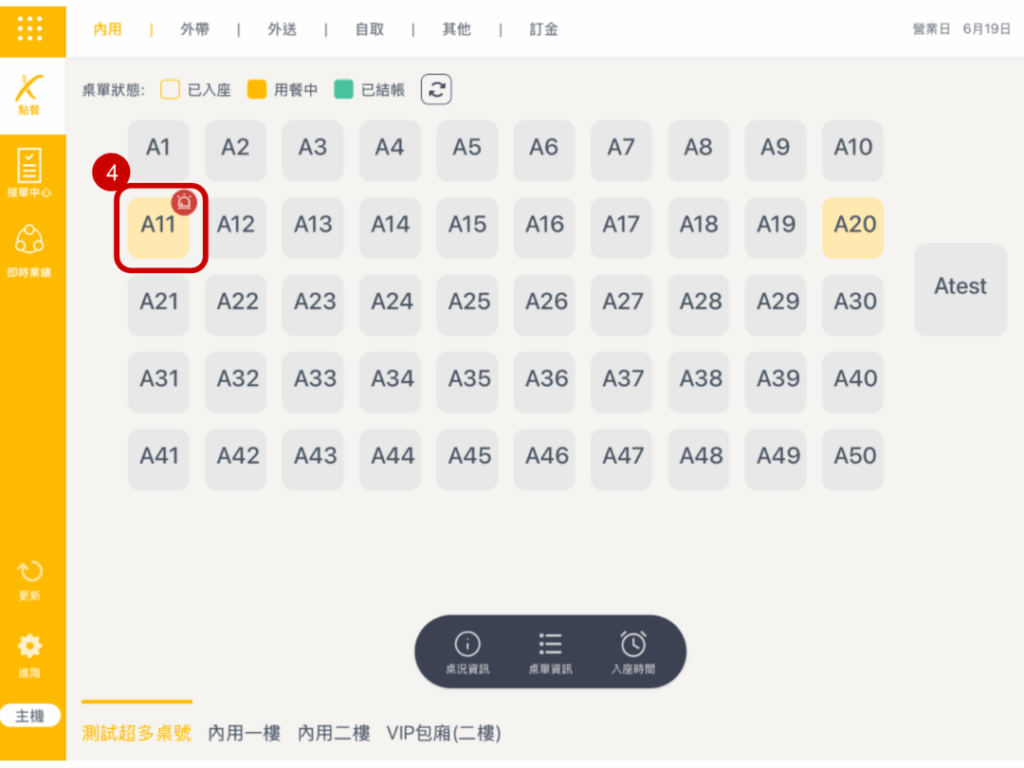Select the VIP包廂(二樓) area tab
Viewport: 1024px width, 768px height.
click(x=443, y=733)
